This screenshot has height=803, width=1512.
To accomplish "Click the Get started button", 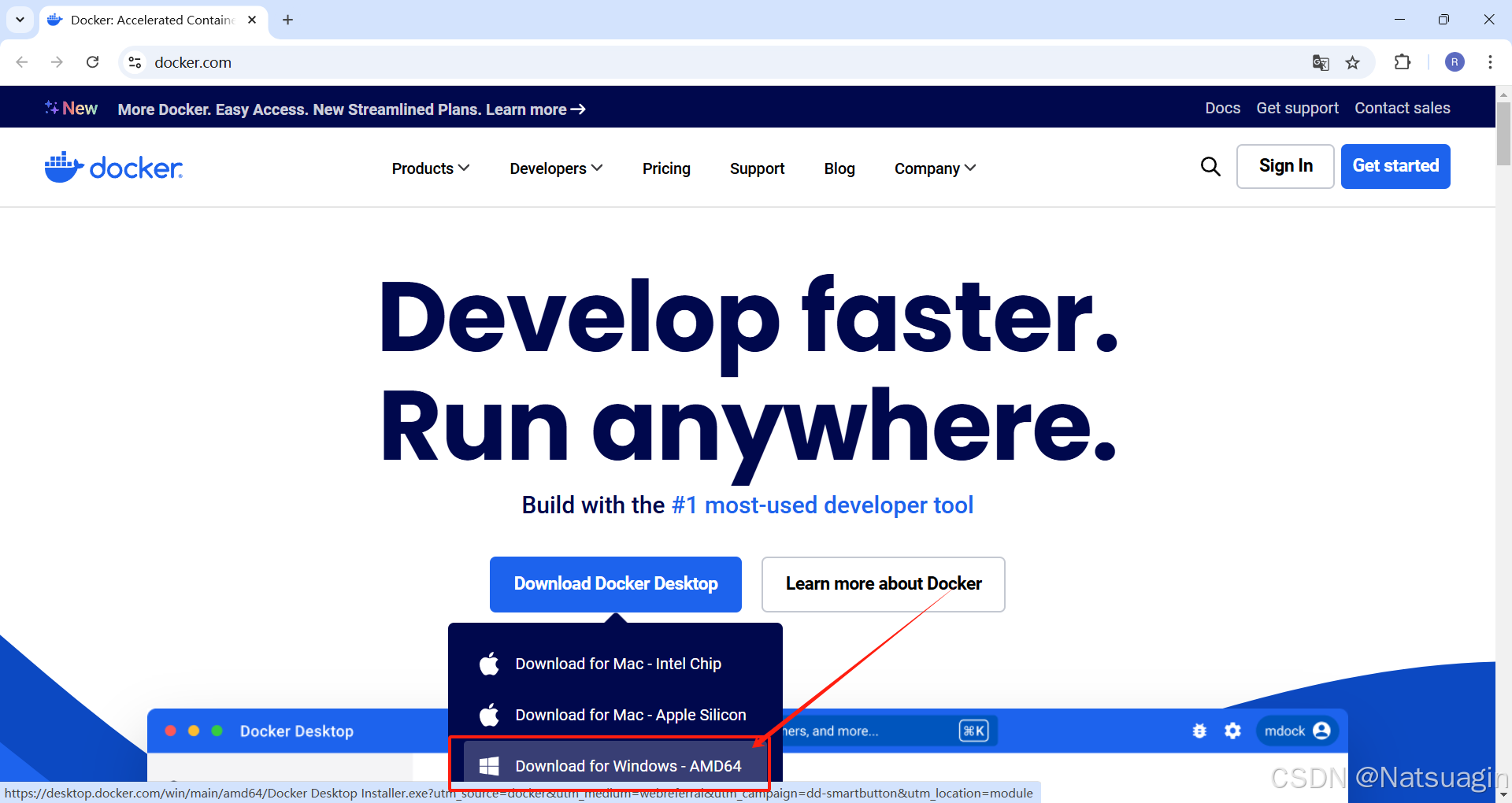I will click(x=1395, y=166).
